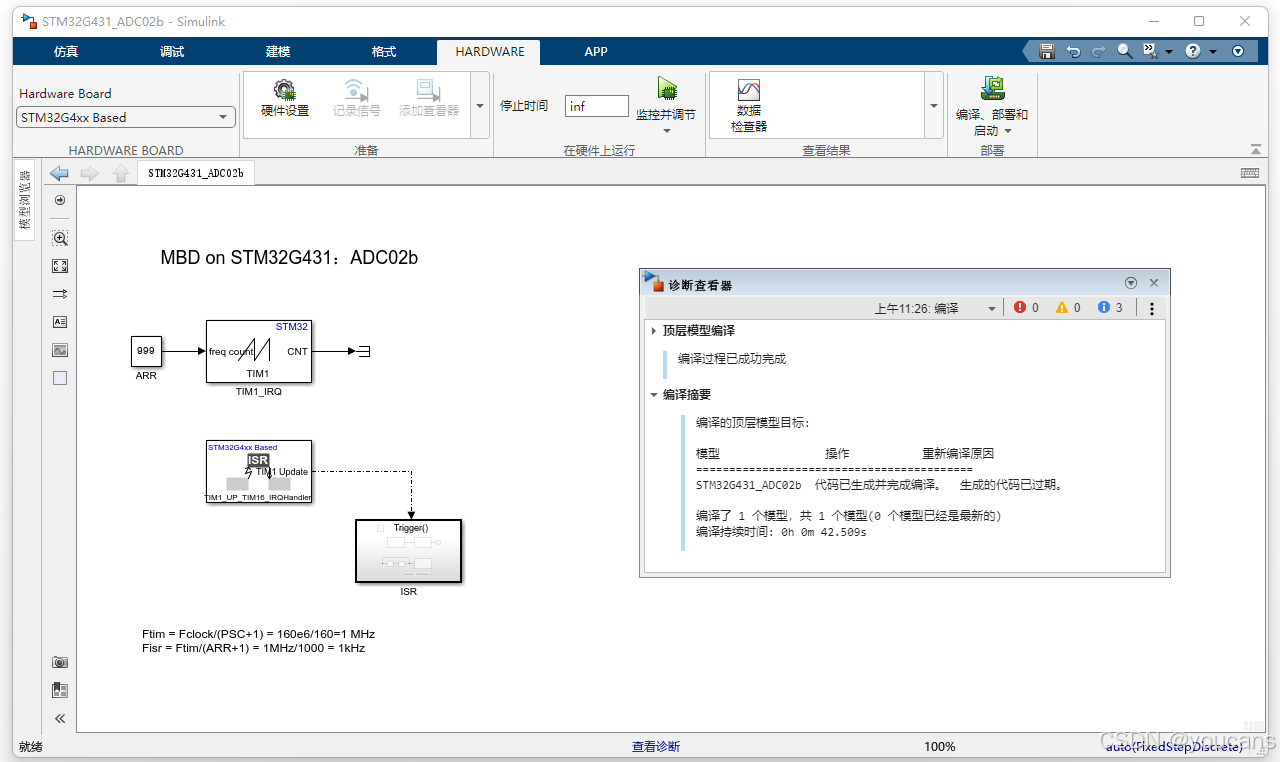Click the redo arrow in quick access toolbar

coord(1099,51)
